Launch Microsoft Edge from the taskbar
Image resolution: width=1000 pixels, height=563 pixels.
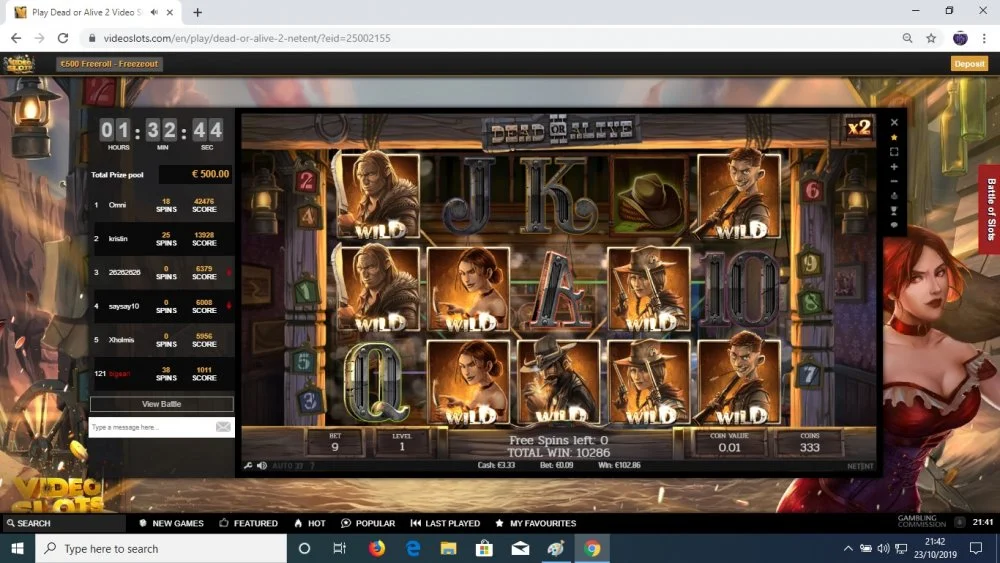tap(413, 548)
